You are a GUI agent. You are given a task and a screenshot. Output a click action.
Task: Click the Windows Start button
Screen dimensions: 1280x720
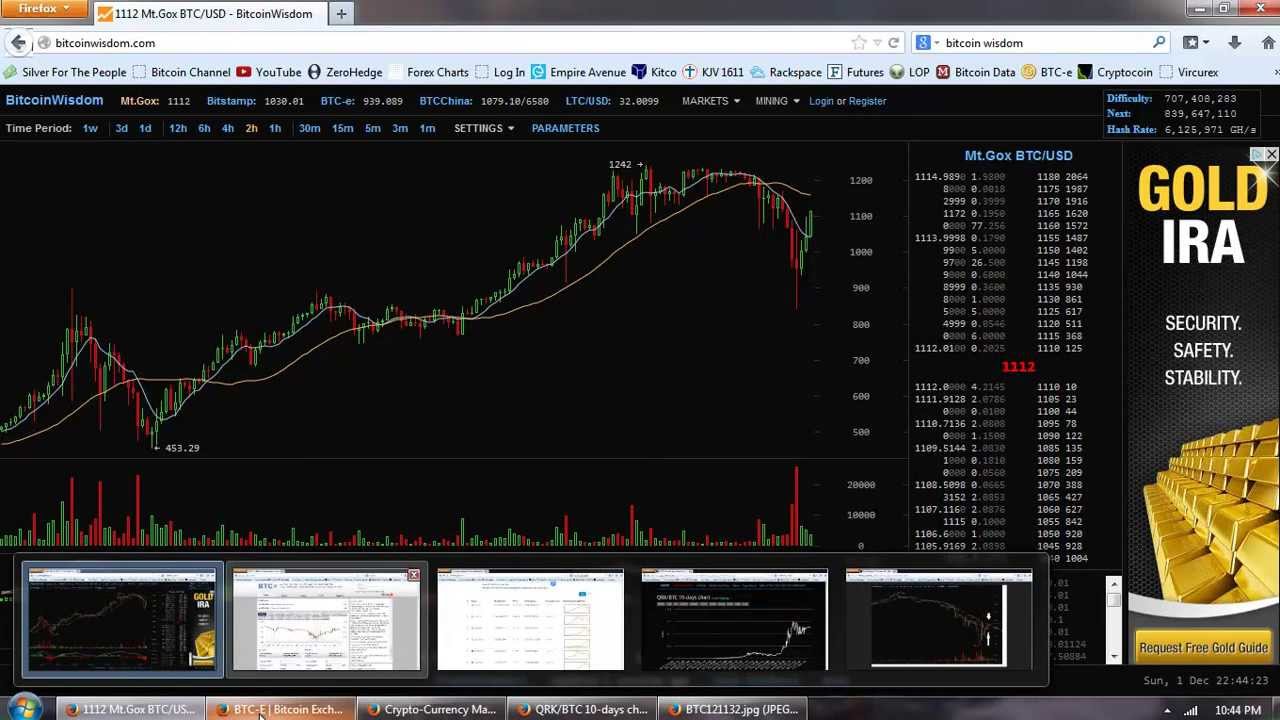point(24,709)
